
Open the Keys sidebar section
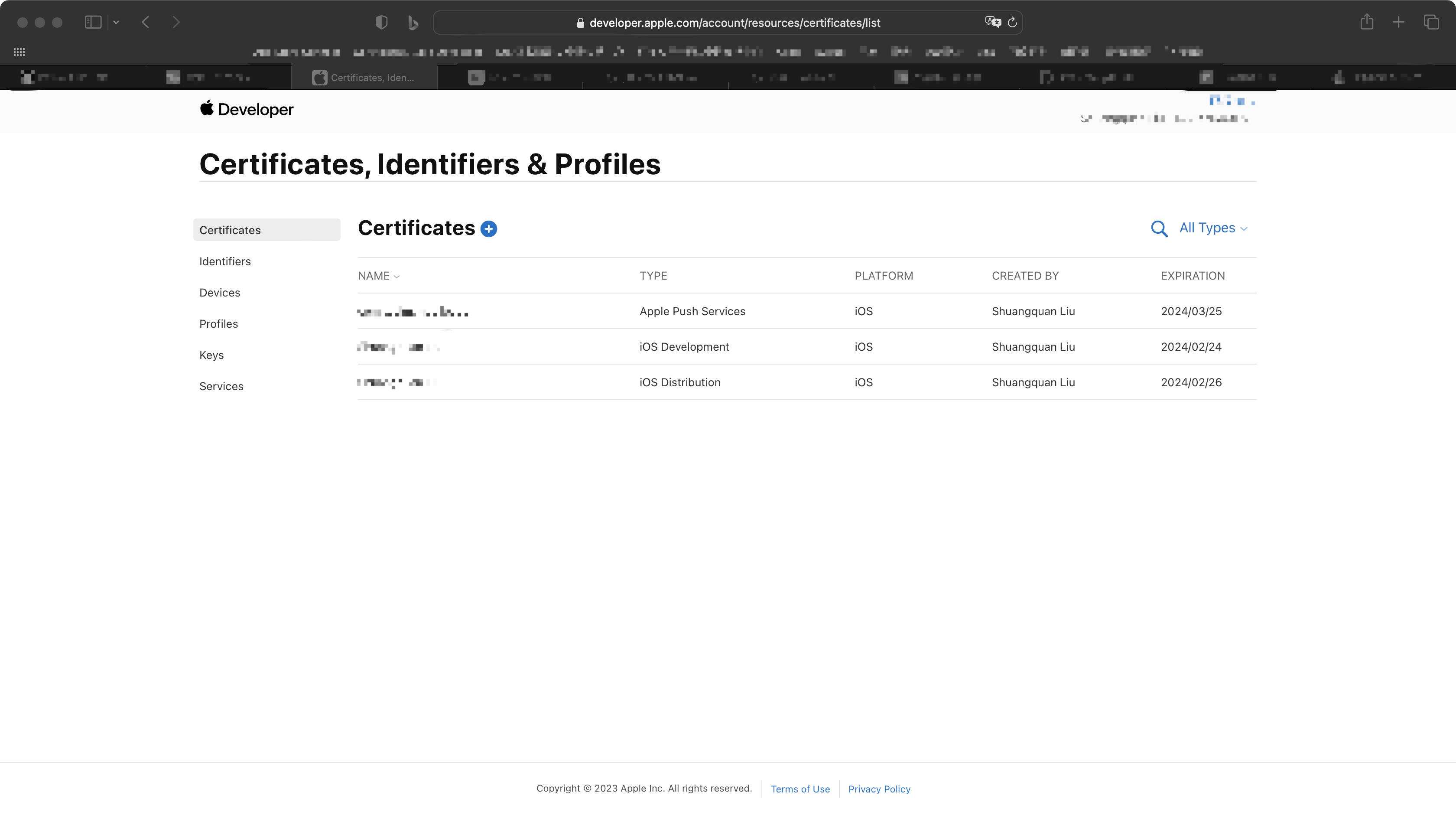[211, 355]
